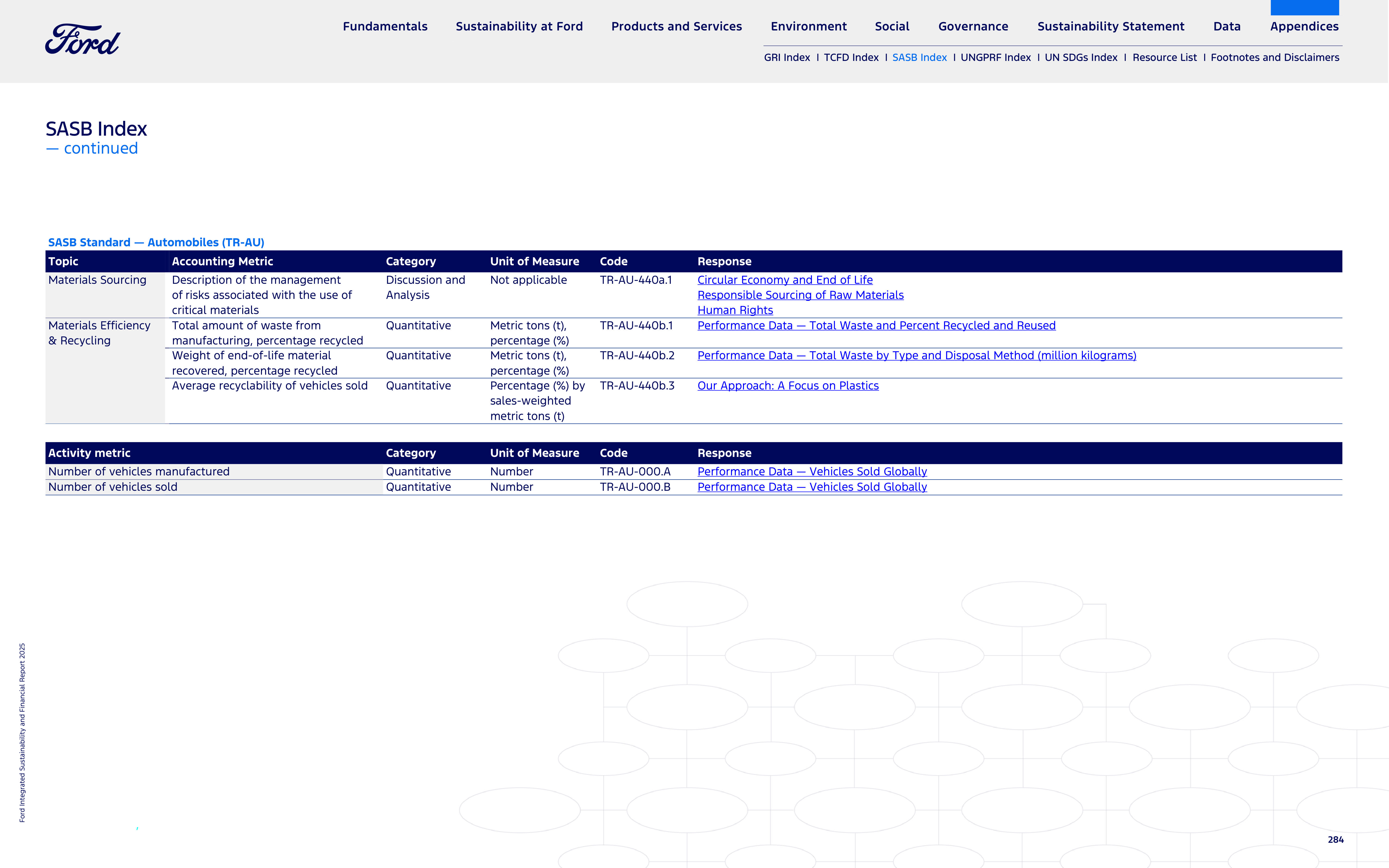Select the Appendices nav item
The width and height of the screenshot is (1389, 868).
click(x=1304, y=26)
